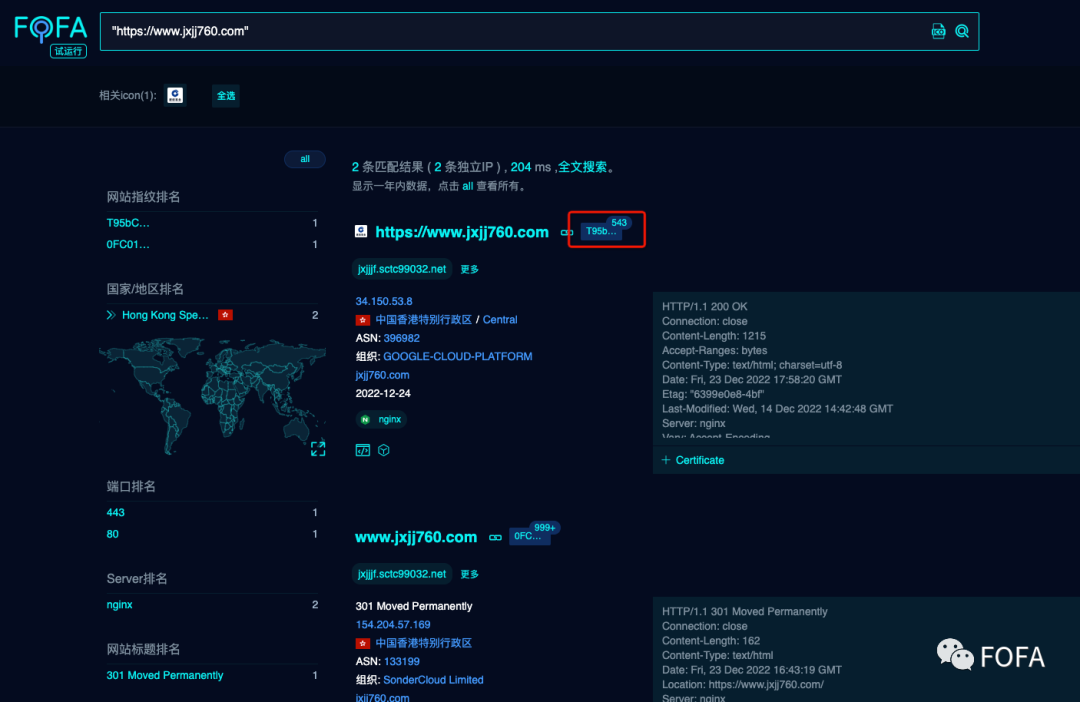Click first jxjjjf.sctc99032.net tag
The width and height of the screenshot is (1080, 702).
pyautogui.click(x=402, y=269)
